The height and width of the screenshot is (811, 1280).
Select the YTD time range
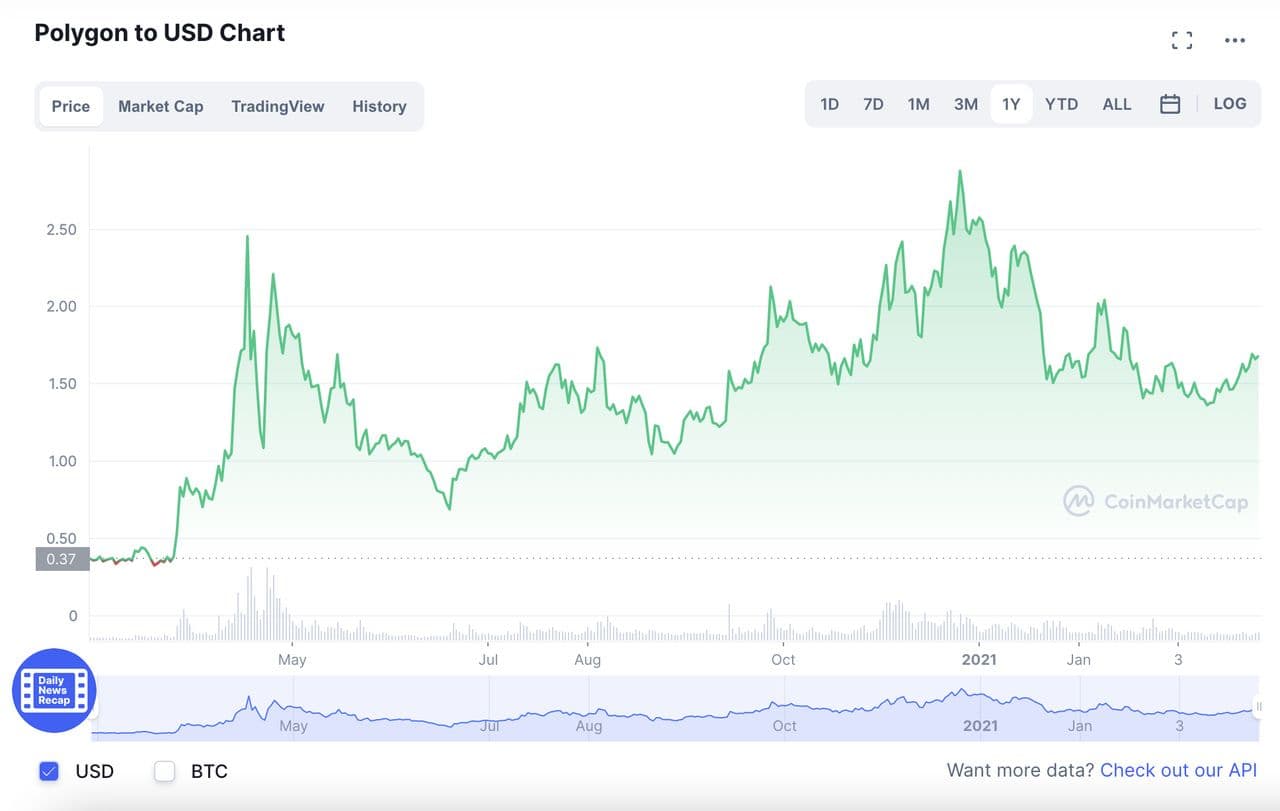pyautogui.click(x=1061, y=104)
